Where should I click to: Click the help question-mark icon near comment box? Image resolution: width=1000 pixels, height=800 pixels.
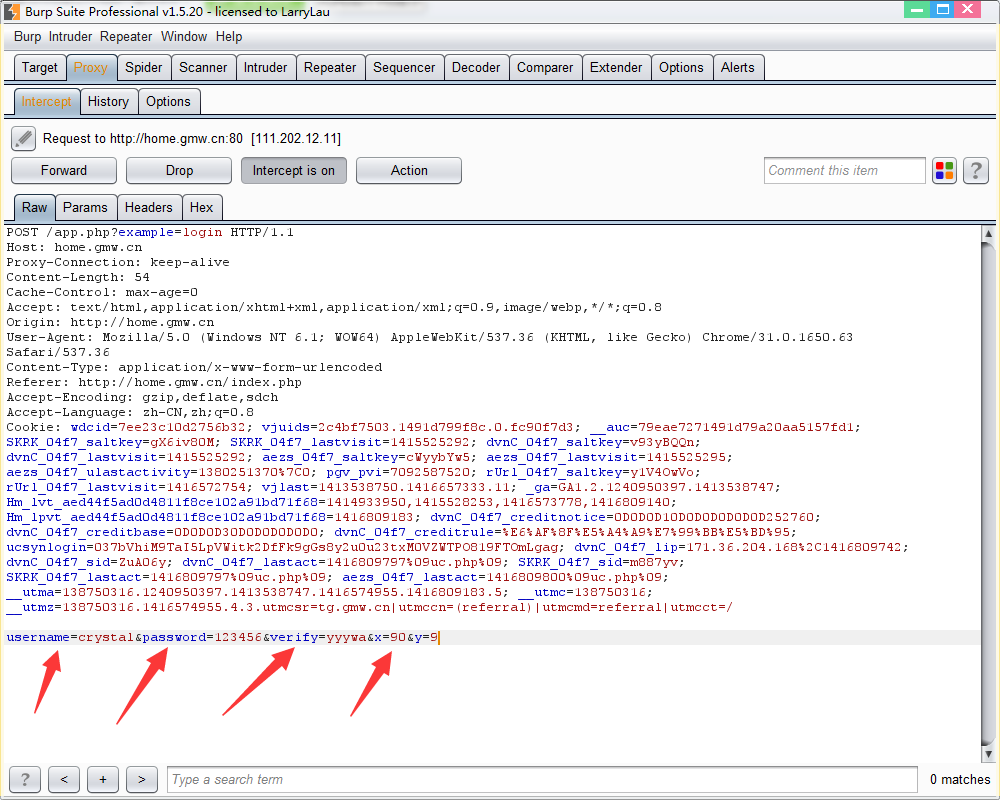click(975, 171)
